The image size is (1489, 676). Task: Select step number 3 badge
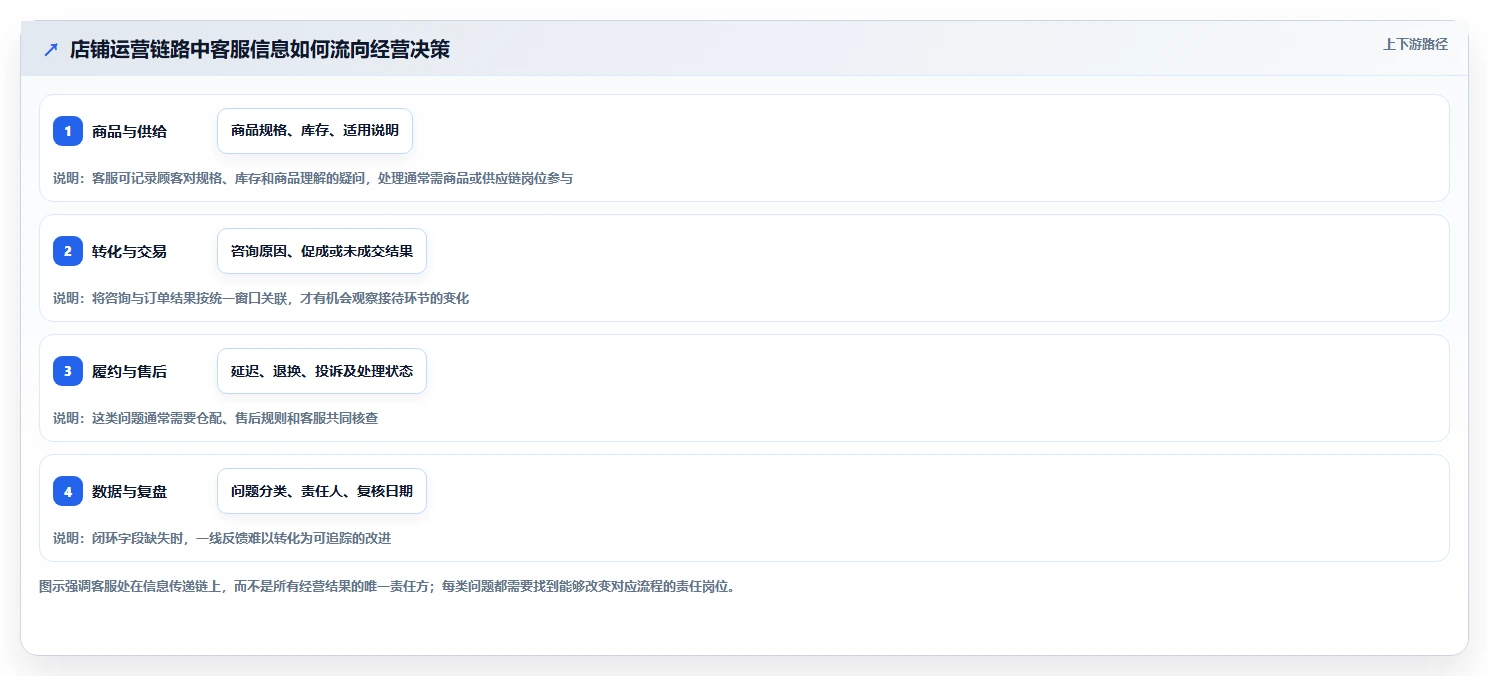click(x=68, y=371)
